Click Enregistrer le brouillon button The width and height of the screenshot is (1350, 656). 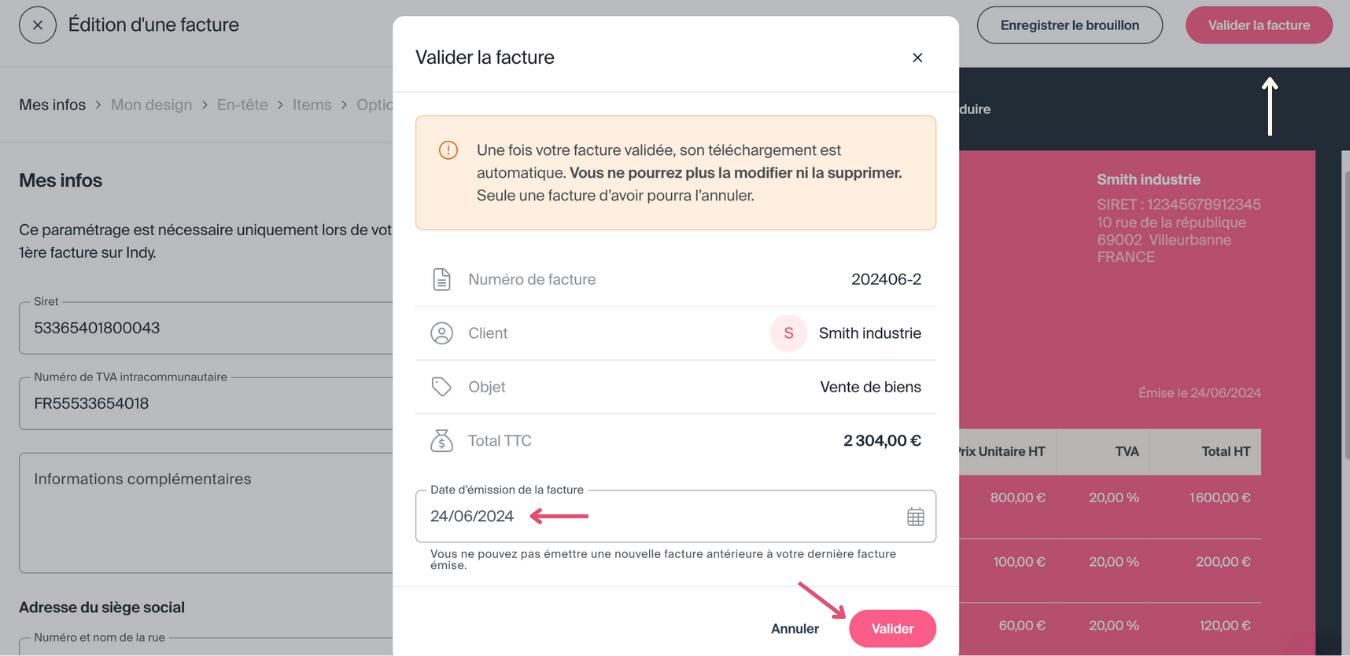[1070, 25]
